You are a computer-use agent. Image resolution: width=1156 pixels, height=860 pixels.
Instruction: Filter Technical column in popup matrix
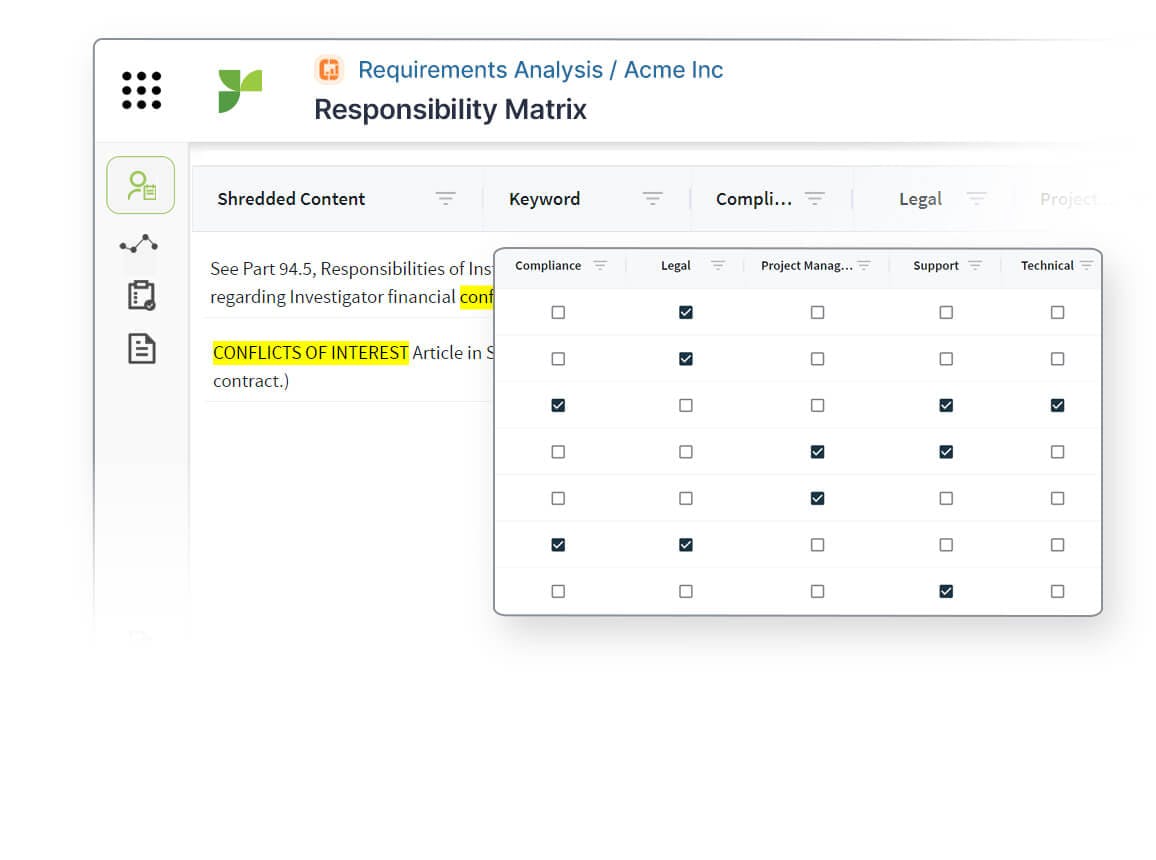1086,265
